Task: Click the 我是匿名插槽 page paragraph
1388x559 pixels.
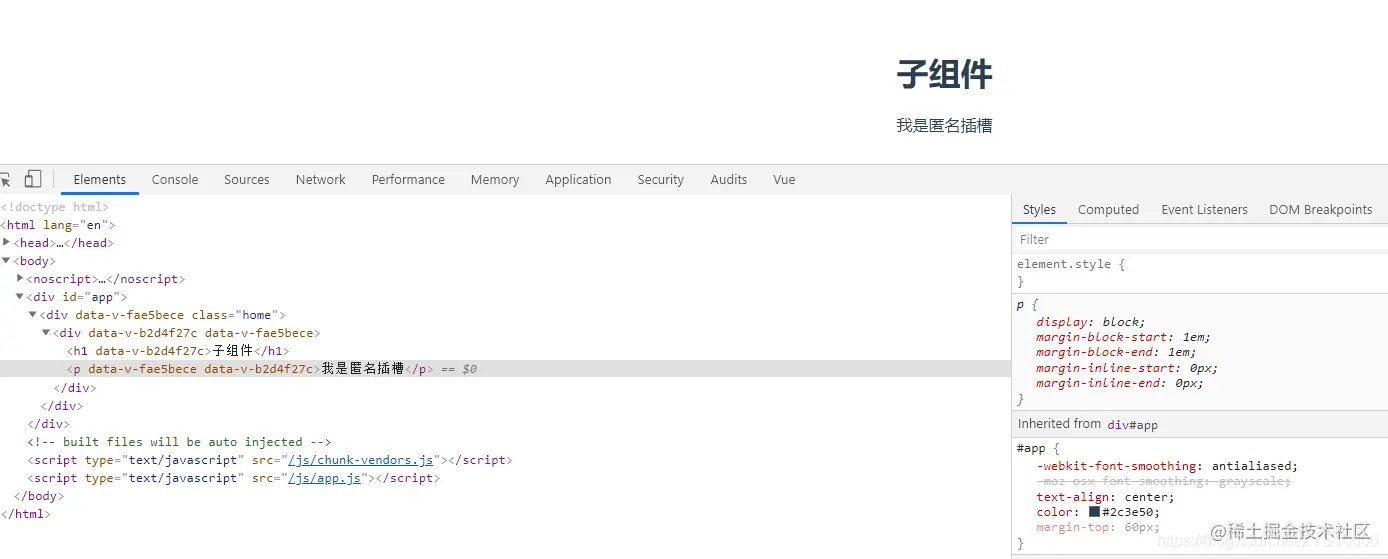Action: pyautogui.click(x=944, y=126)
